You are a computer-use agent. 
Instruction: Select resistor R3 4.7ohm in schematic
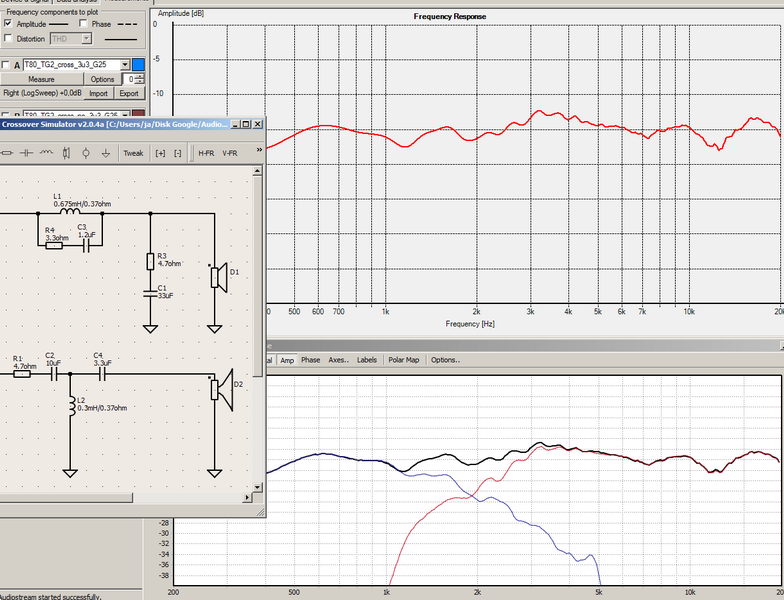[150, 262]
